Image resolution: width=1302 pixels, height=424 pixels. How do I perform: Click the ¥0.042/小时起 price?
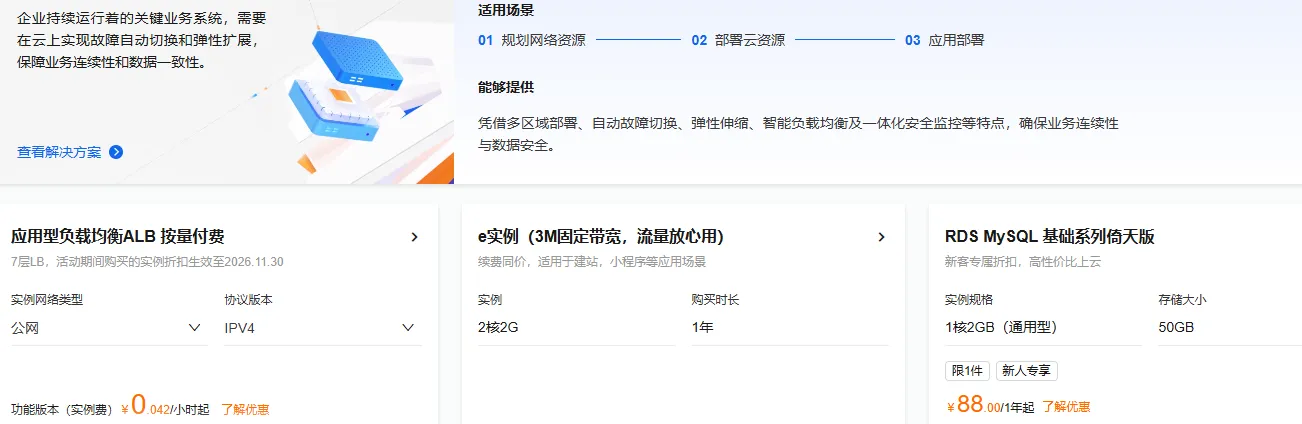tap(165, 406)
